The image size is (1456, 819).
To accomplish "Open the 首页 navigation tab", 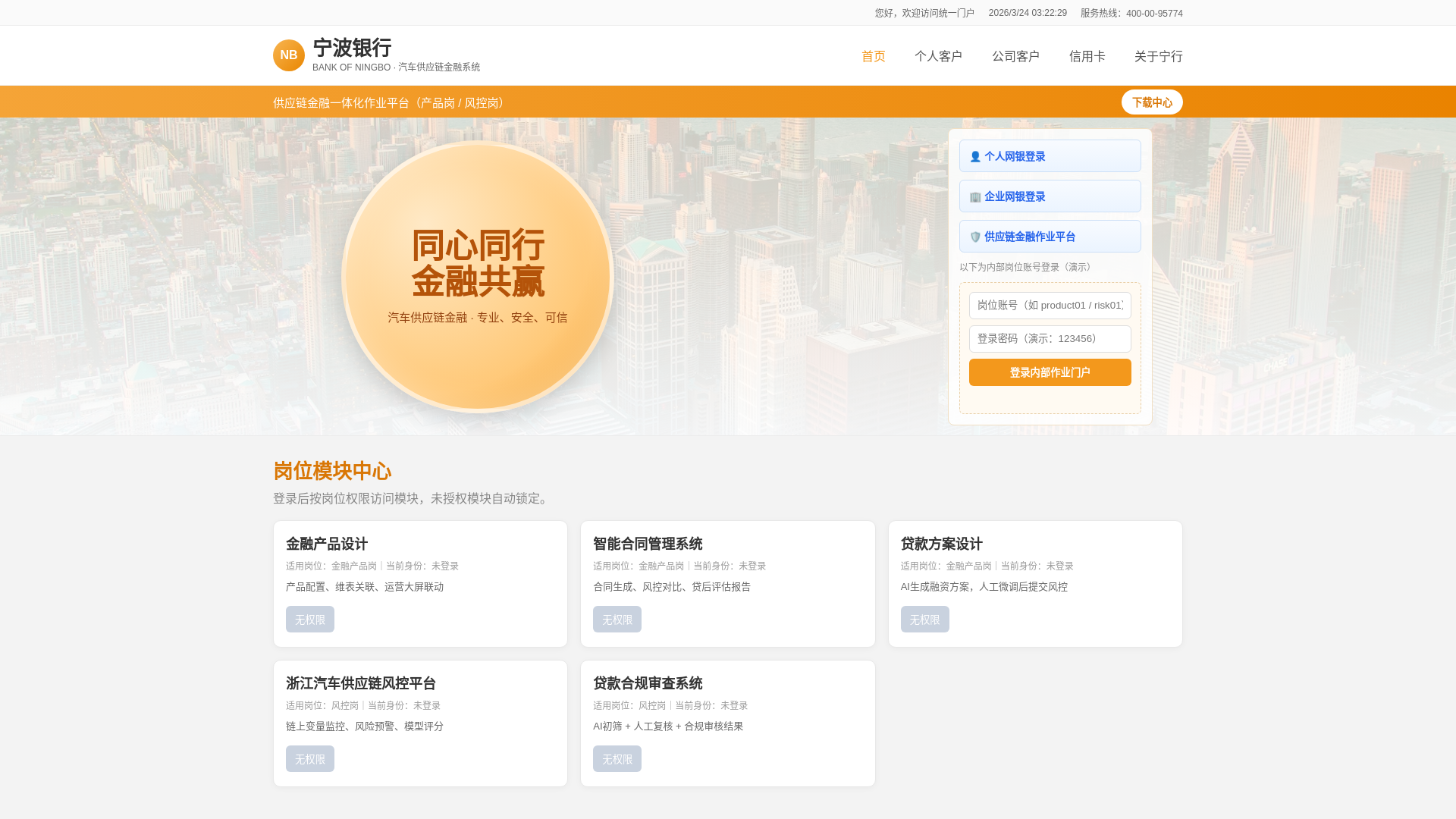I will (873, 56).
